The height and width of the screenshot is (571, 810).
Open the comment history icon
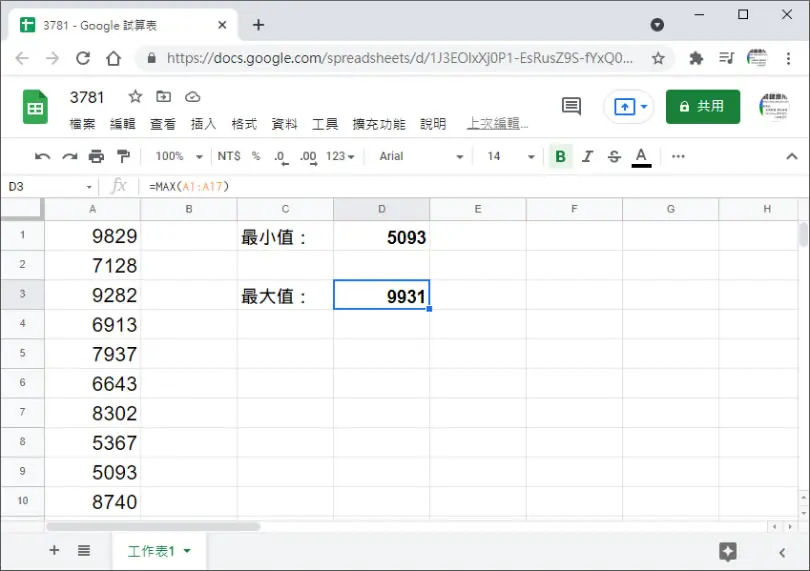[571, 106]
